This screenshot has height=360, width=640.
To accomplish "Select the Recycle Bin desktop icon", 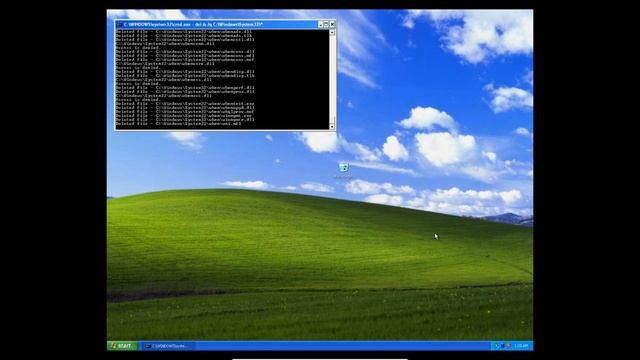I will [x=344, y=171].
